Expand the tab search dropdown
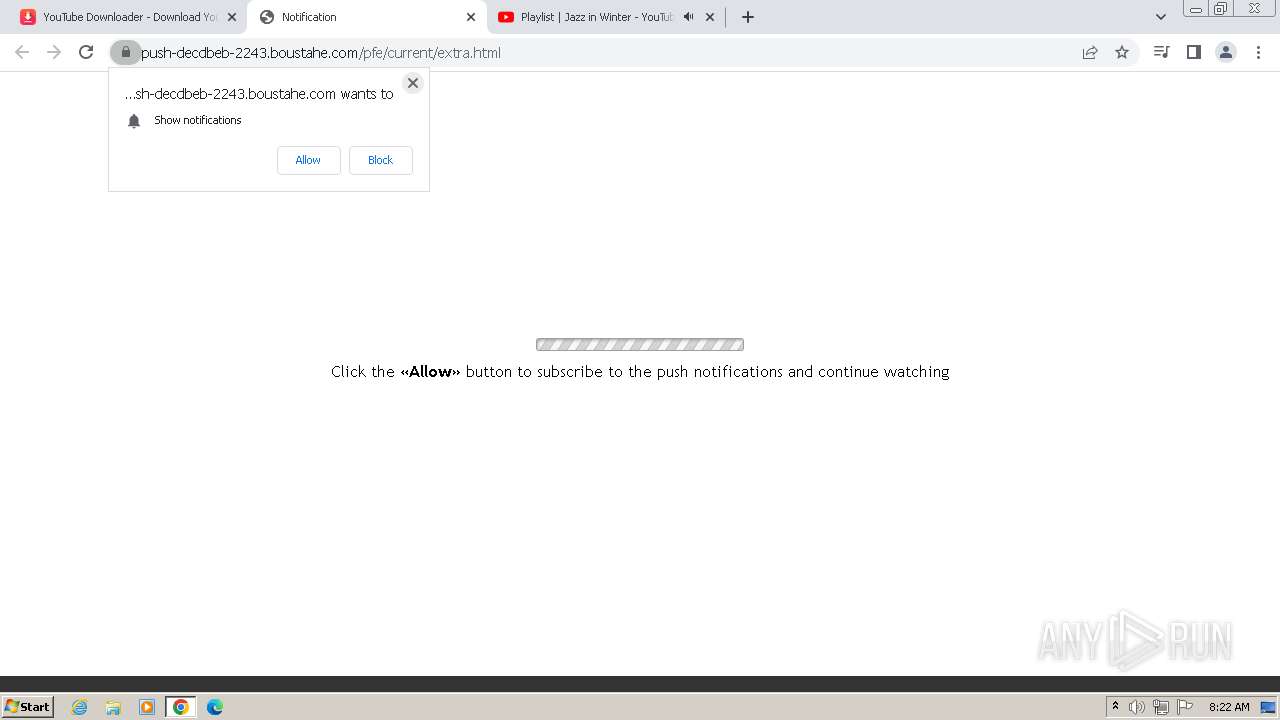The width and height of the screenshot is (1280, 720). point(1161,17)
